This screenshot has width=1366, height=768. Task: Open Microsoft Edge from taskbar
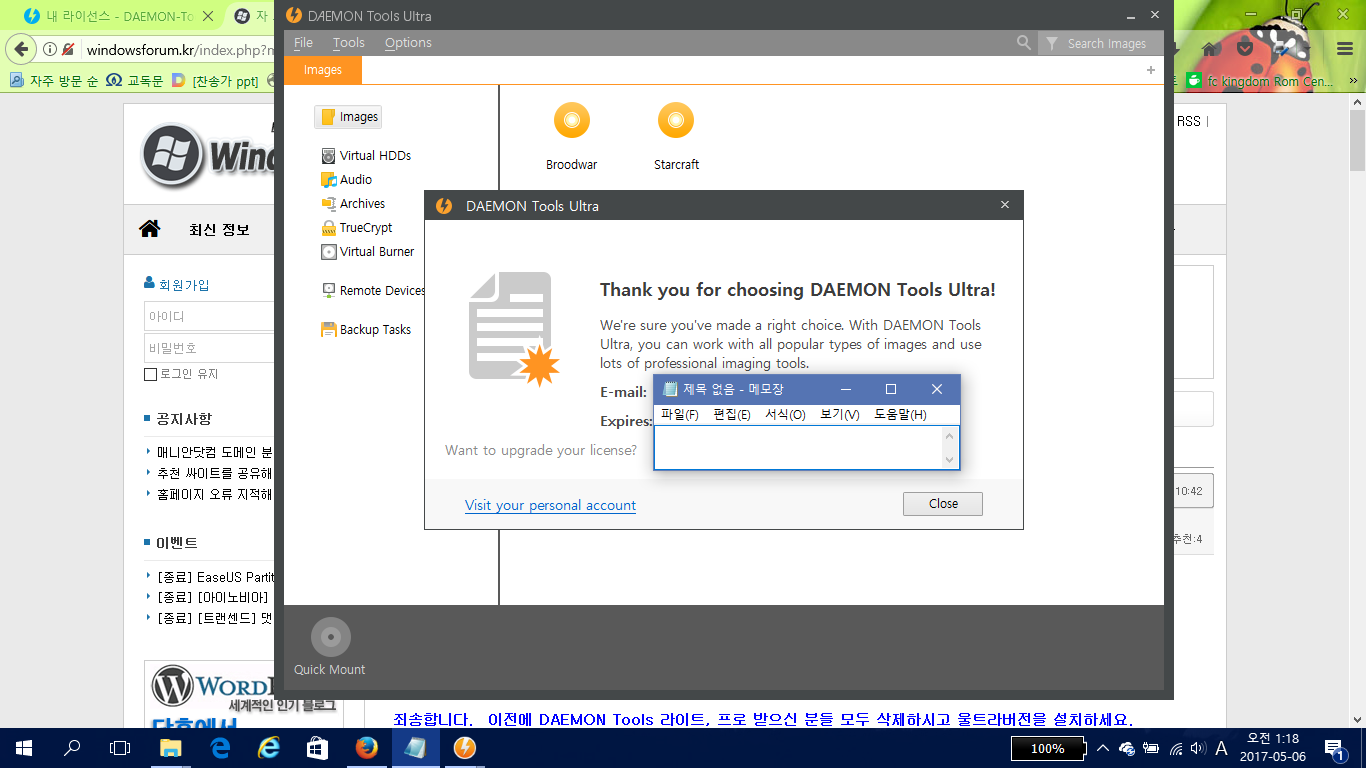(x=221, y=748)
